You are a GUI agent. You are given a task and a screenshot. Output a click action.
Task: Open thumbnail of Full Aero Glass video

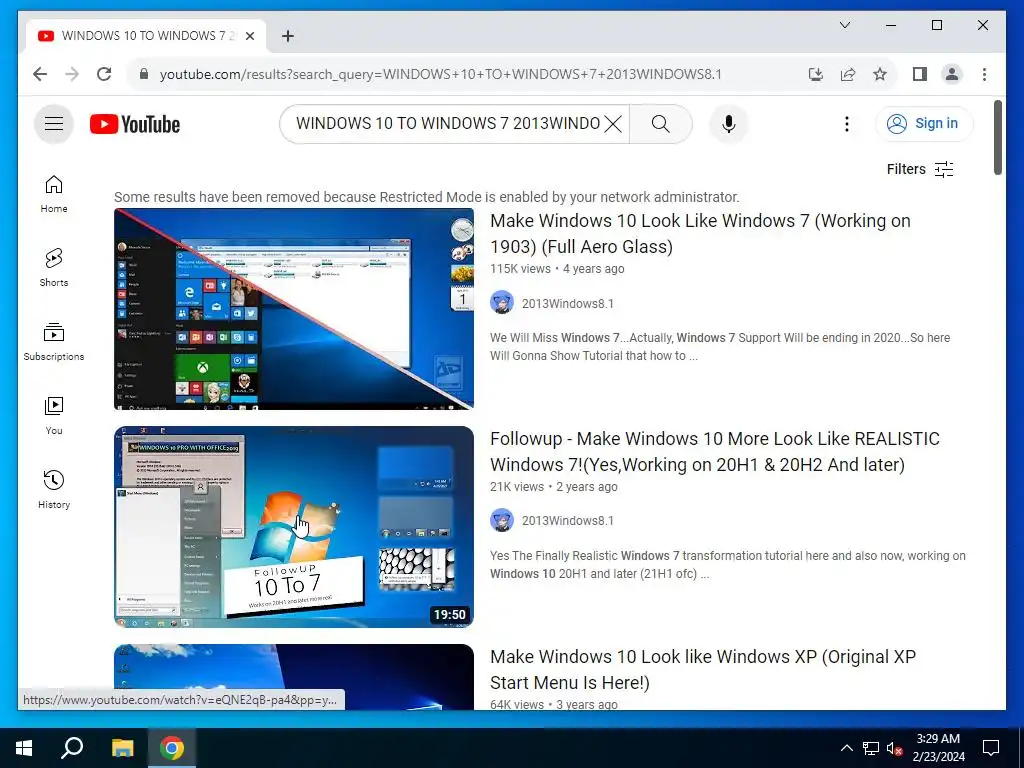[294, 309]
